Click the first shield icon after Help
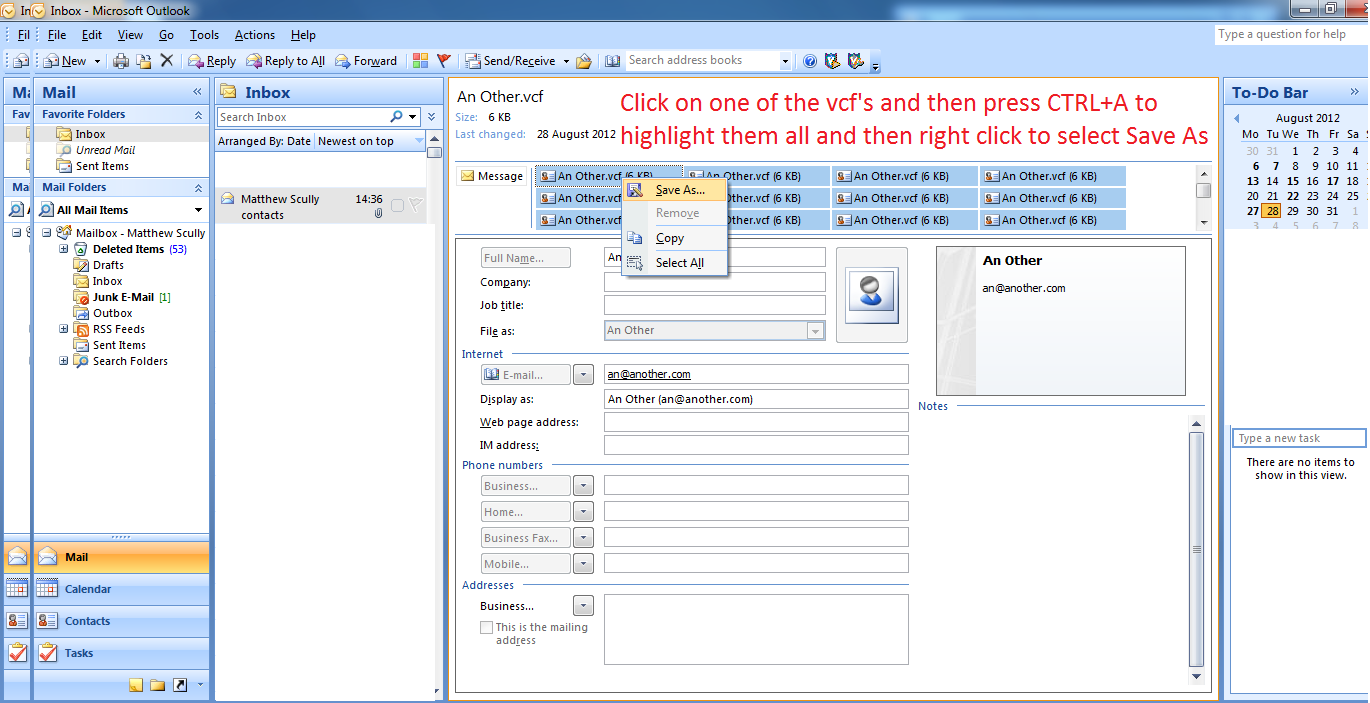Screen dimensions: 1370x703 [x=832, y=61]
